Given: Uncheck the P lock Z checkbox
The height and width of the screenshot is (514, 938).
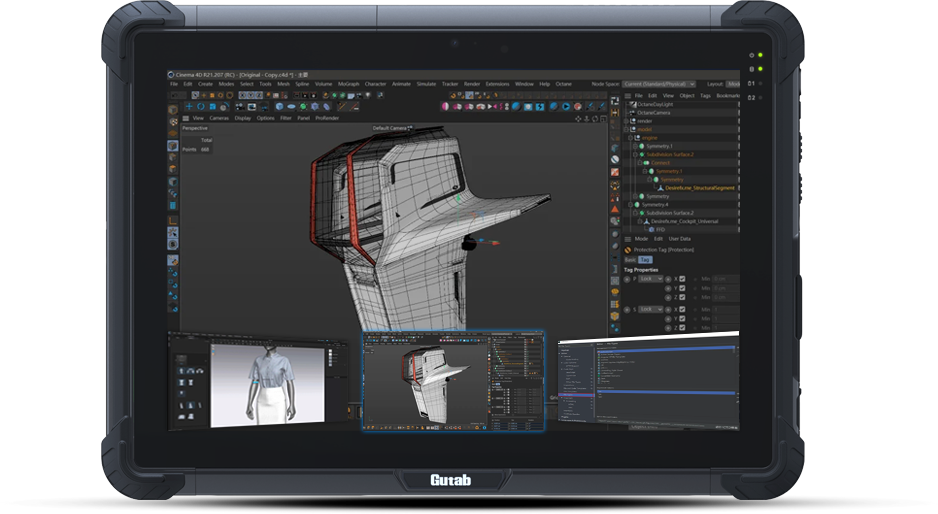Looking at the screenshot, I should (x=682, y=297).
